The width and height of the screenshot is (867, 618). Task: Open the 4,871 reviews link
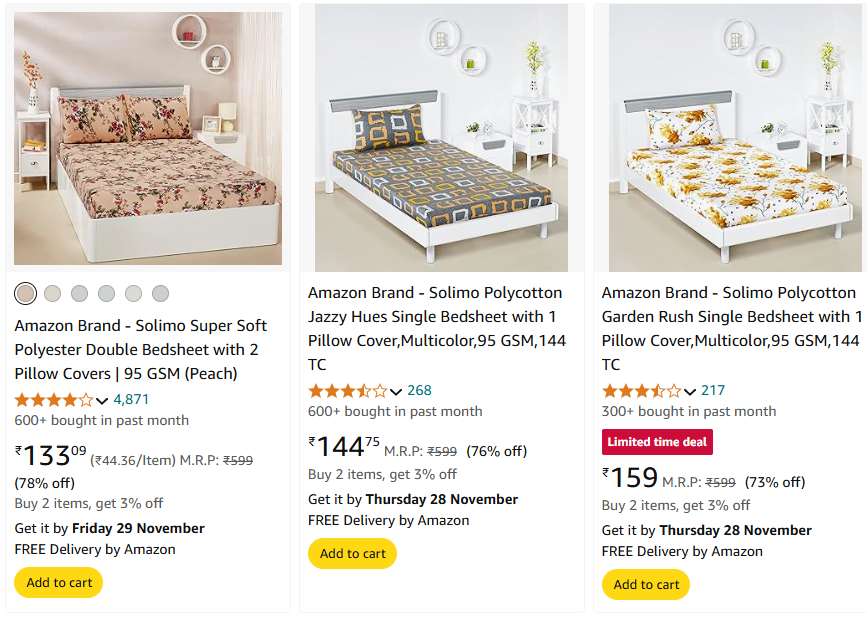pos(131,399)
